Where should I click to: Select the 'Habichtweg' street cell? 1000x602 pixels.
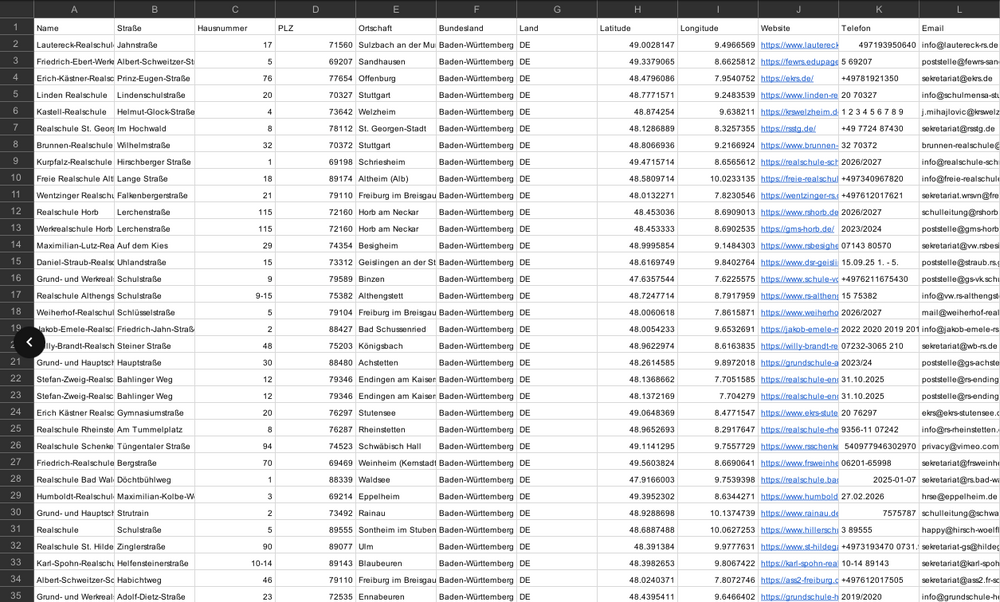[x=154, y=580]
